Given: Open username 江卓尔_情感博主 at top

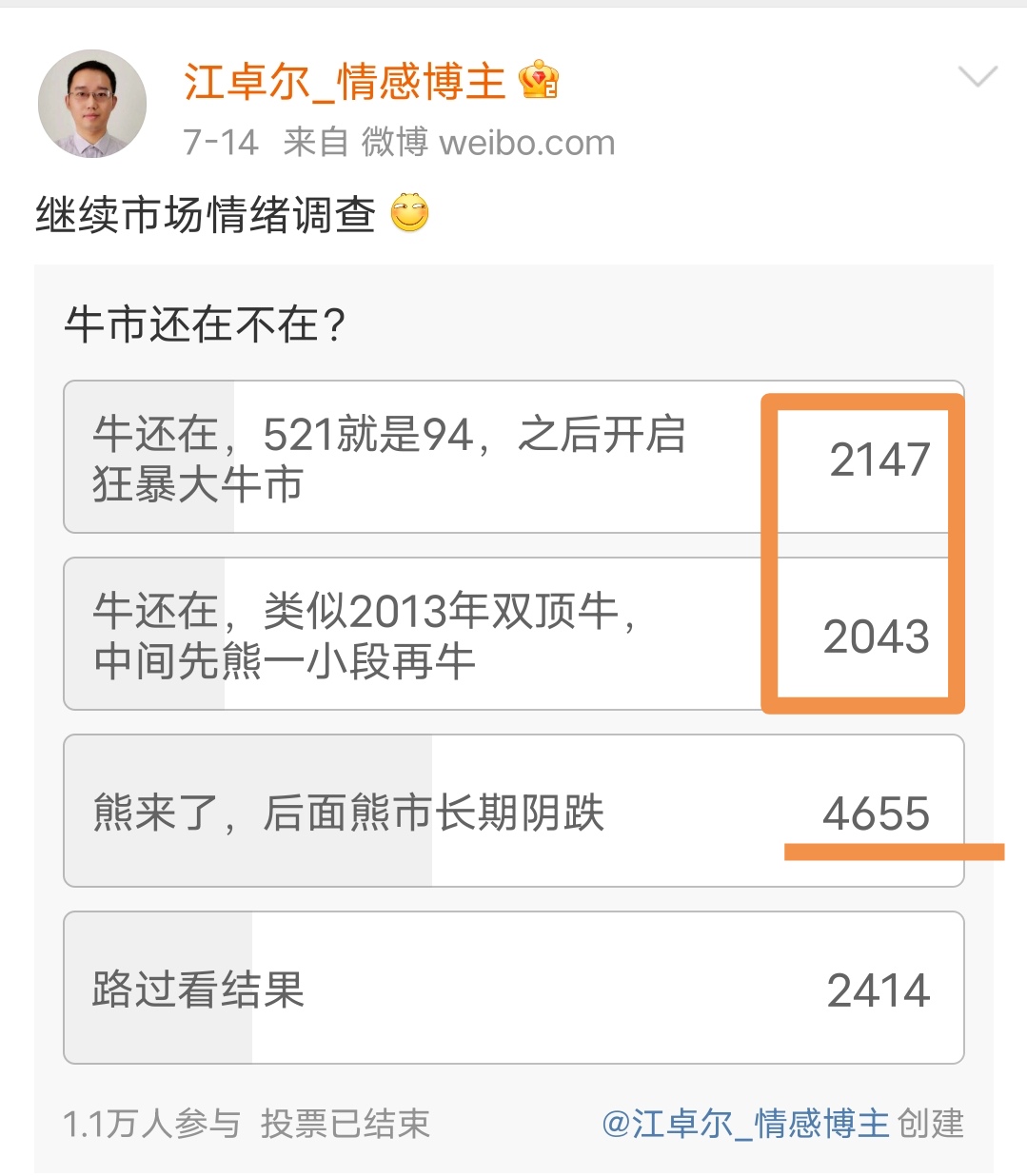Looking at the screenshot, I should pos(345,82).
